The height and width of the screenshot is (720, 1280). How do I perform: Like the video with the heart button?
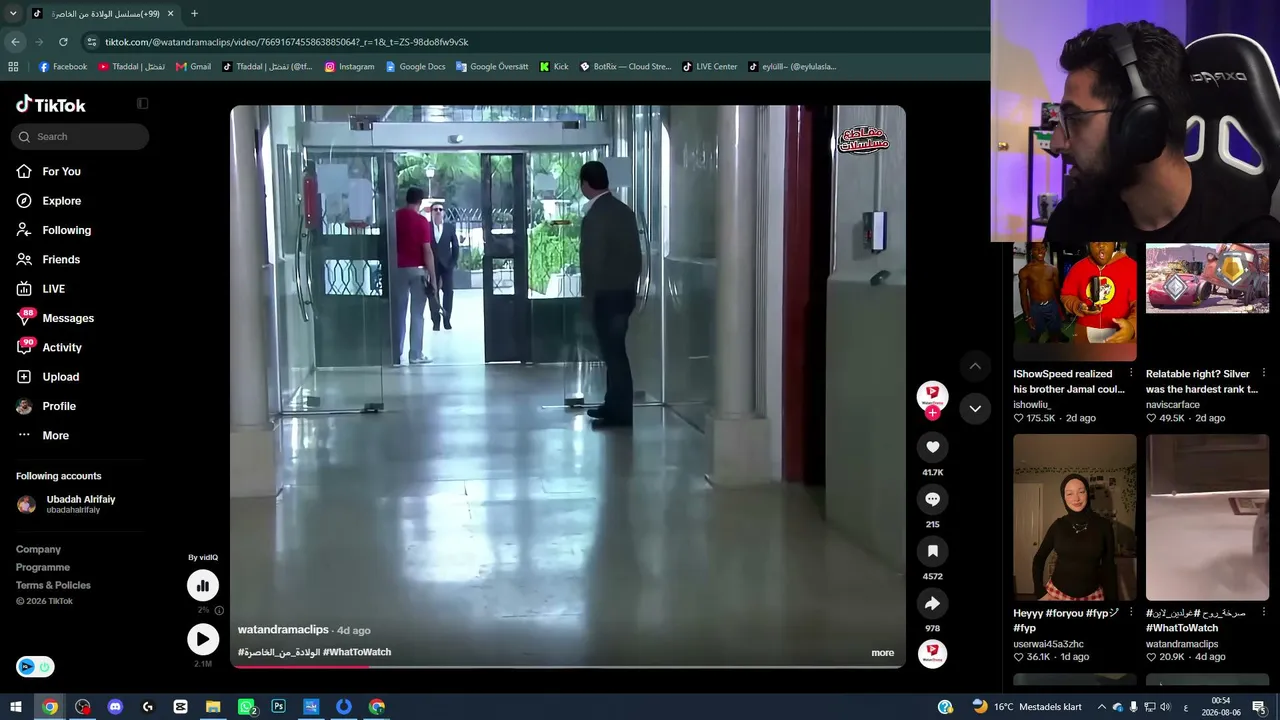pos(932,447)
